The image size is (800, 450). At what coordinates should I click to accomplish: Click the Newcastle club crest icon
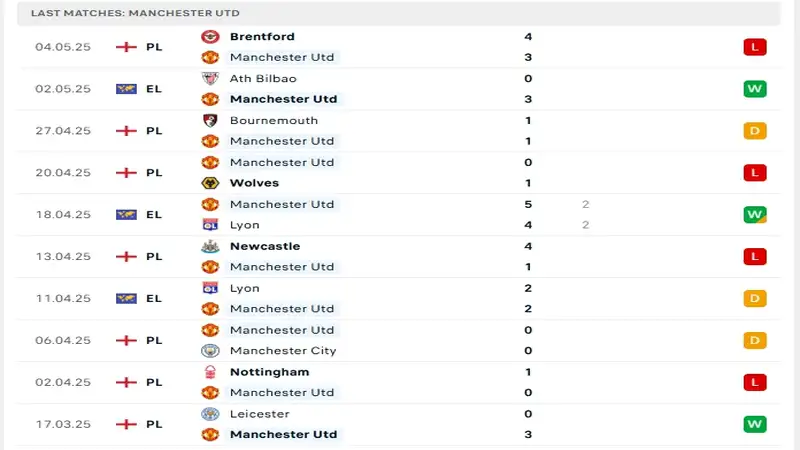[x=210, y=246]
